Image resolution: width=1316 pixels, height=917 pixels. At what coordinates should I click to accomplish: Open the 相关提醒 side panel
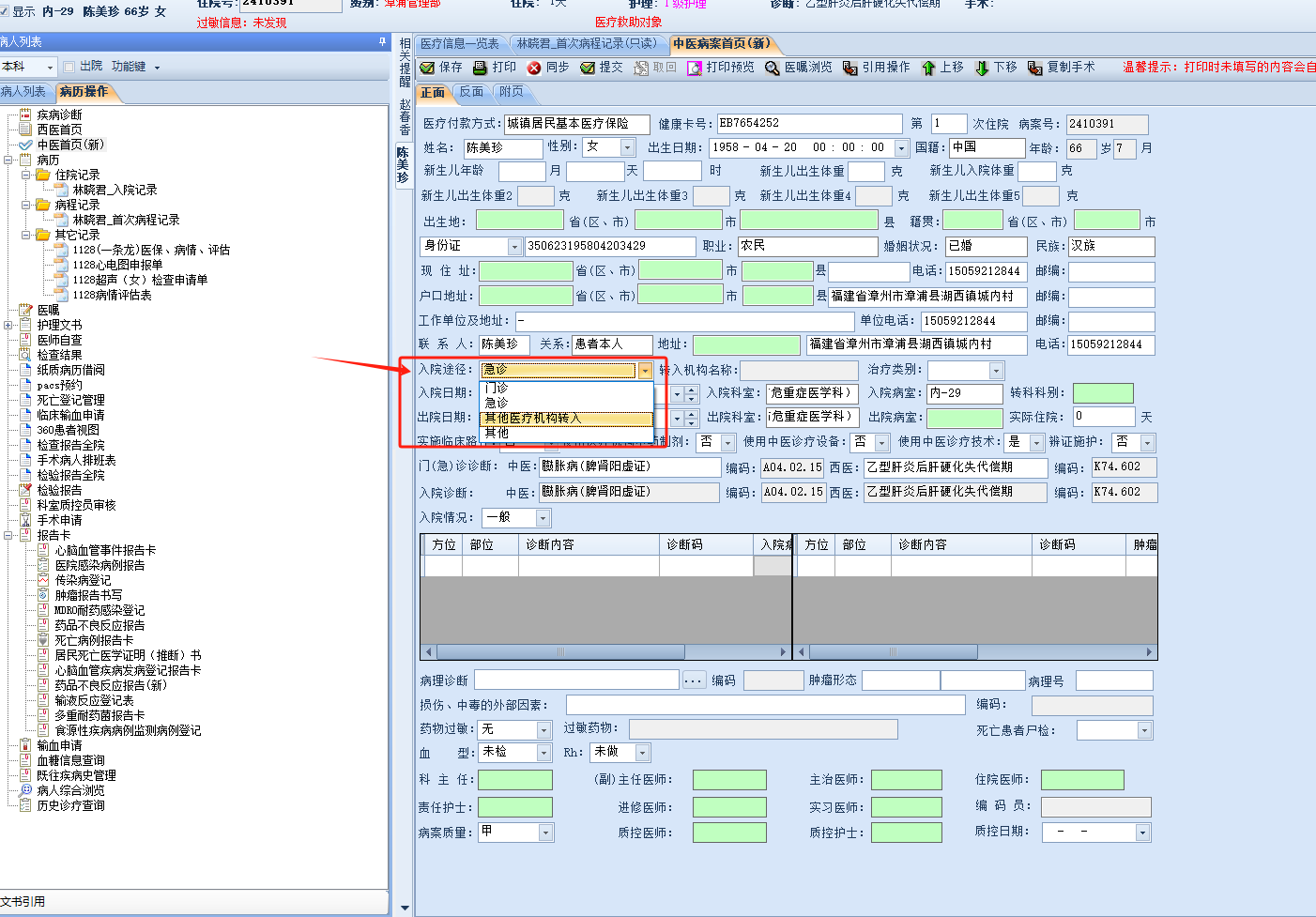[405, 63]
